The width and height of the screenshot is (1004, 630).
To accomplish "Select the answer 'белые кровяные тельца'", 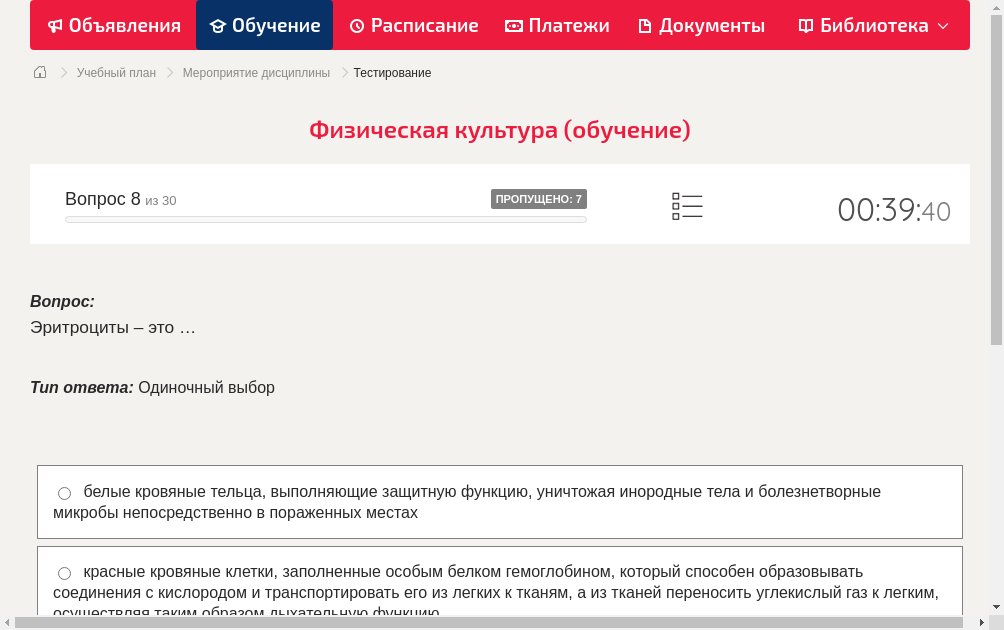I will pyautogui.click(x=65, y=493).
